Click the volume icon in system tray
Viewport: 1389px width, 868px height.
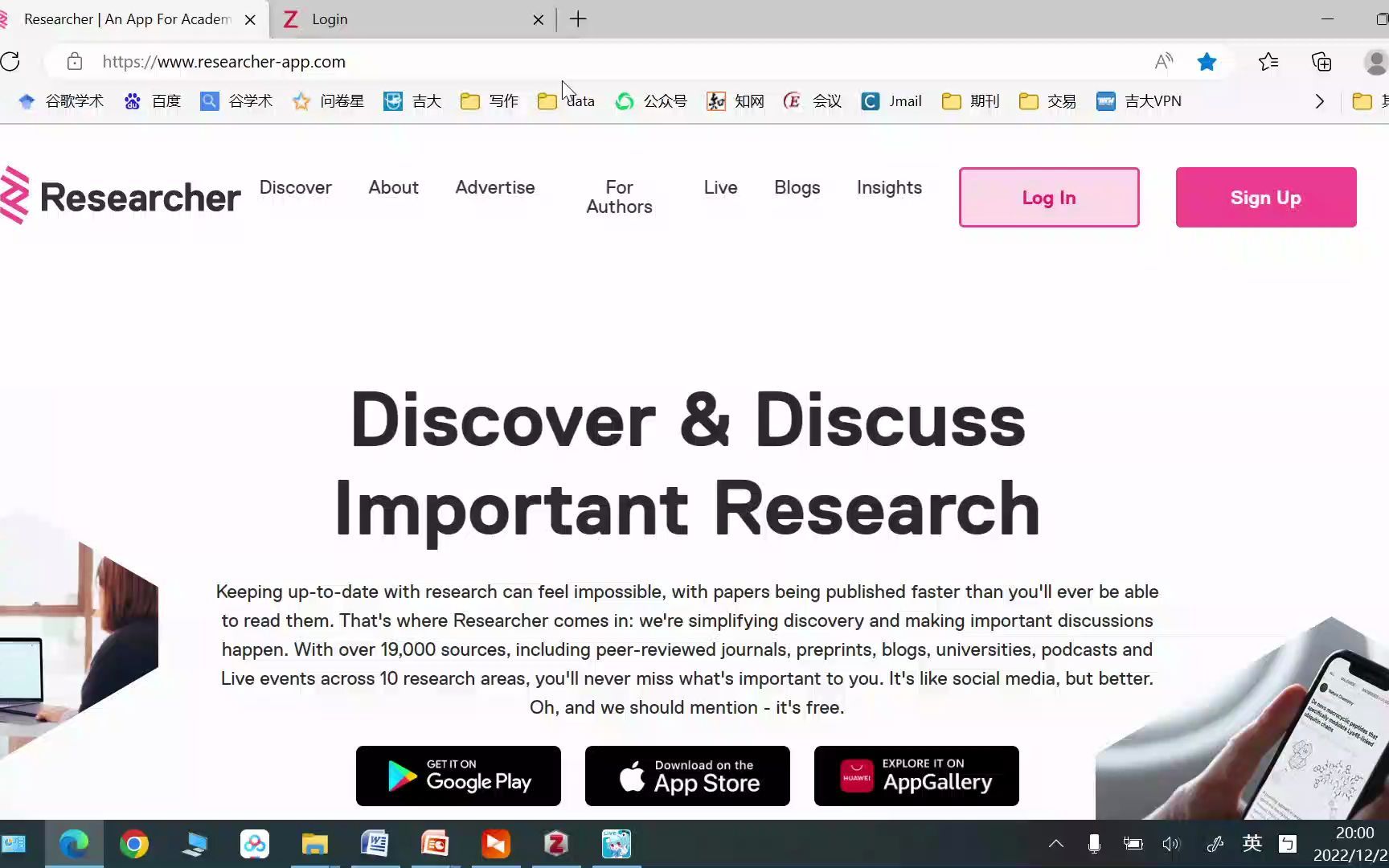[x=1170, y=844]
